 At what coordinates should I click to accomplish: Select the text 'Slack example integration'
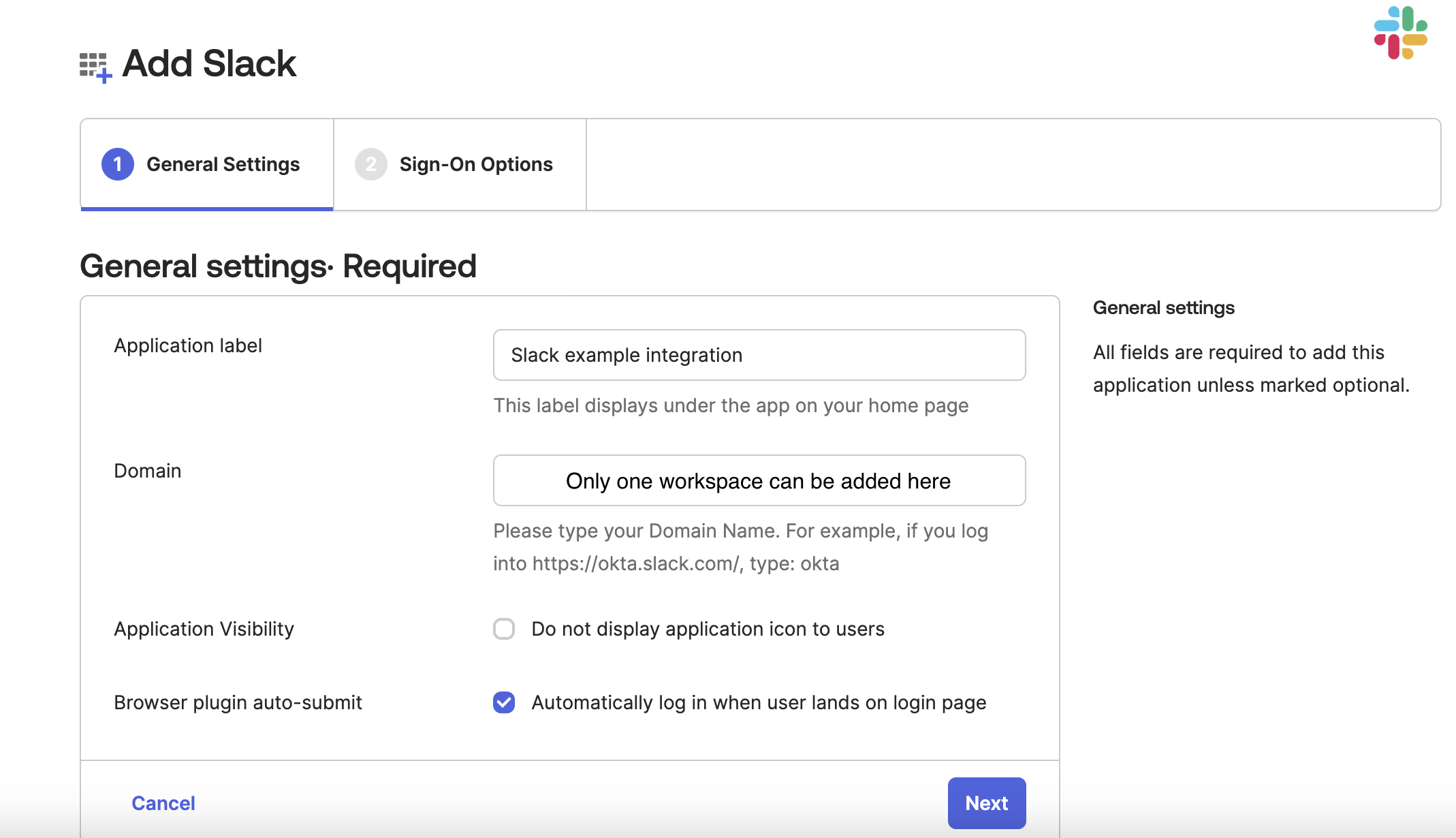(626, 355)
